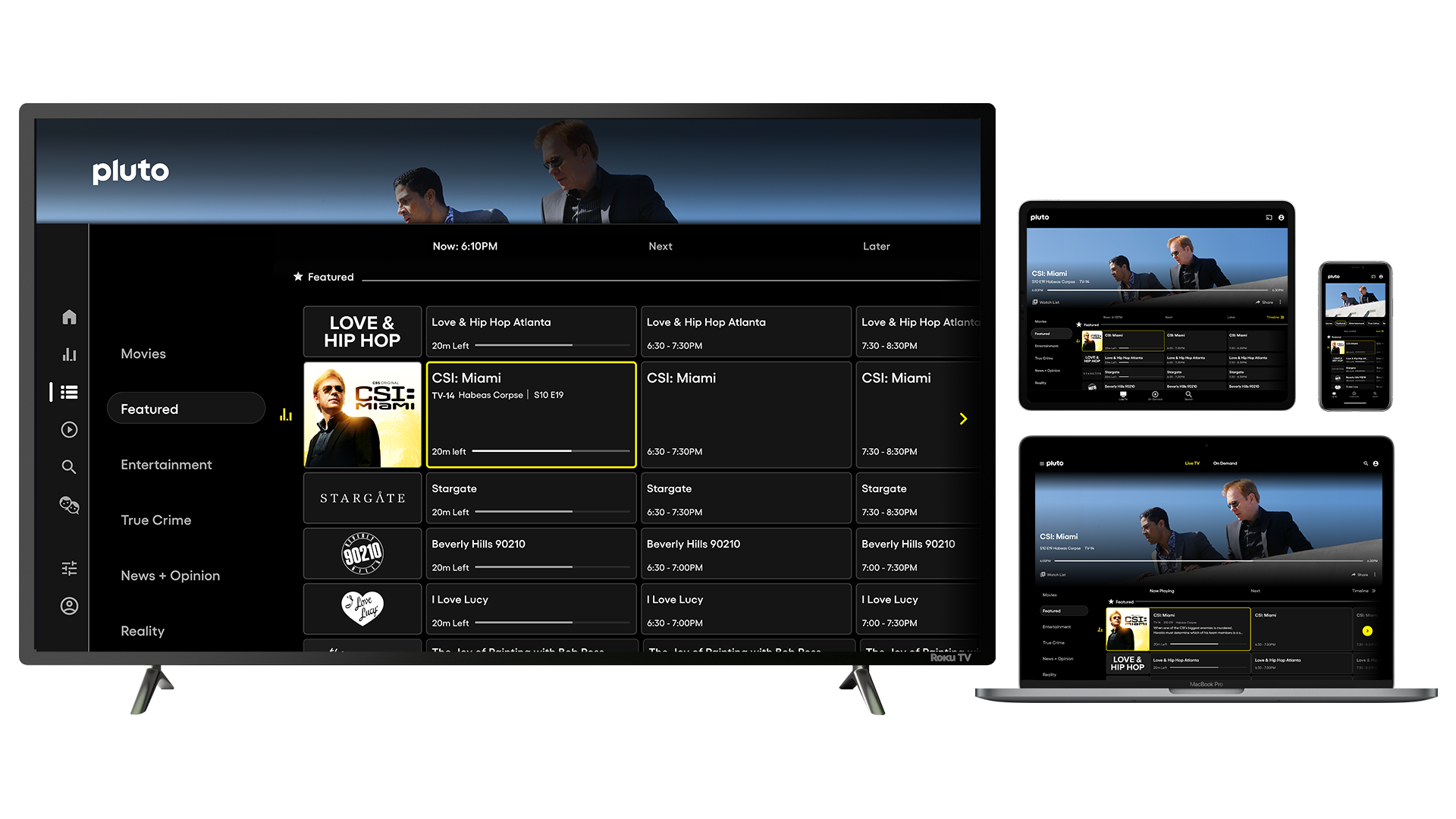Open the kids faces icon in sidebar
The height and width of the screenshot is (819, 1456).
tap(69, 505)
